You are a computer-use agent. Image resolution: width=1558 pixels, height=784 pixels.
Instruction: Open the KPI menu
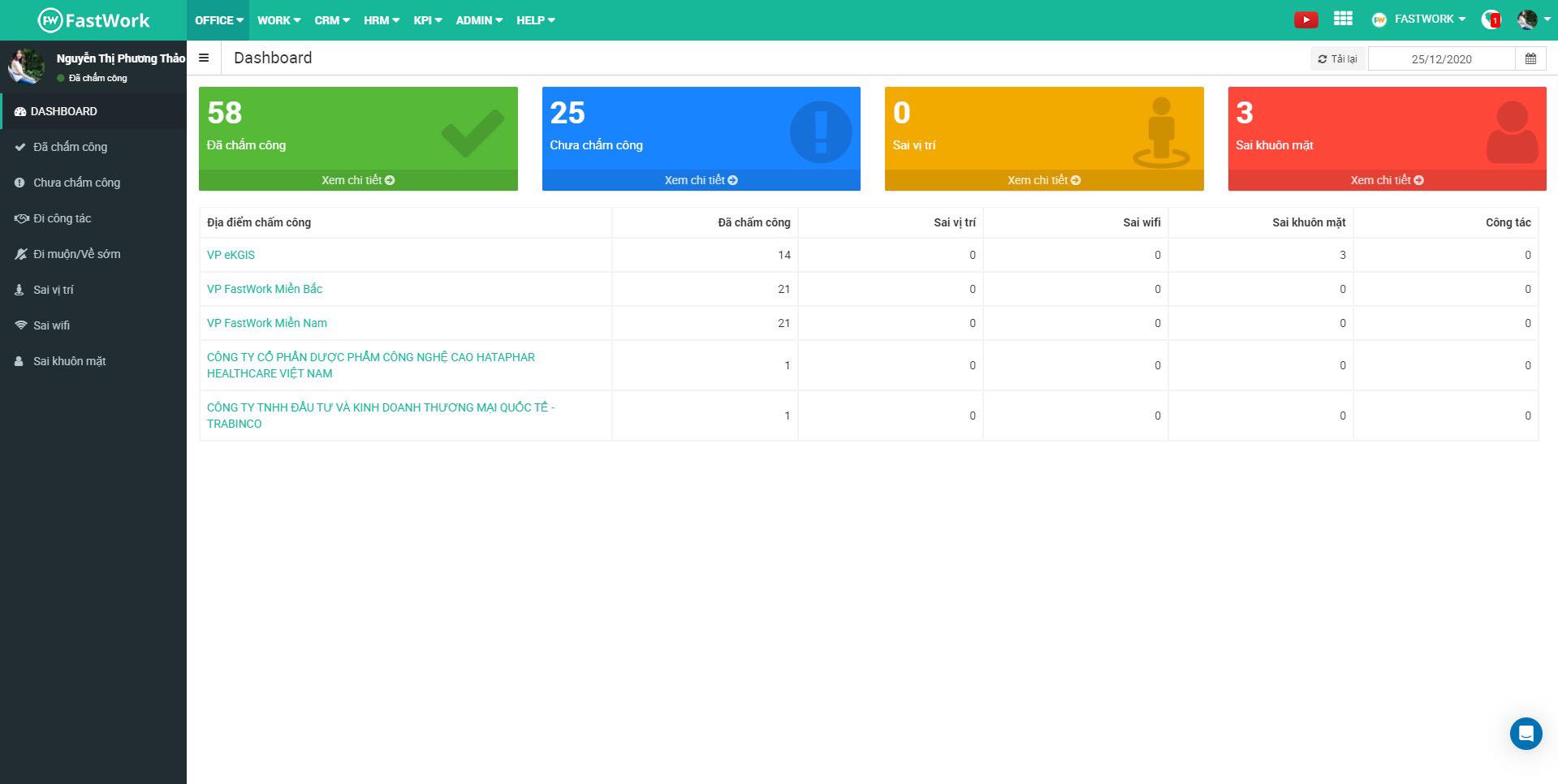click(x=427, y=20)
